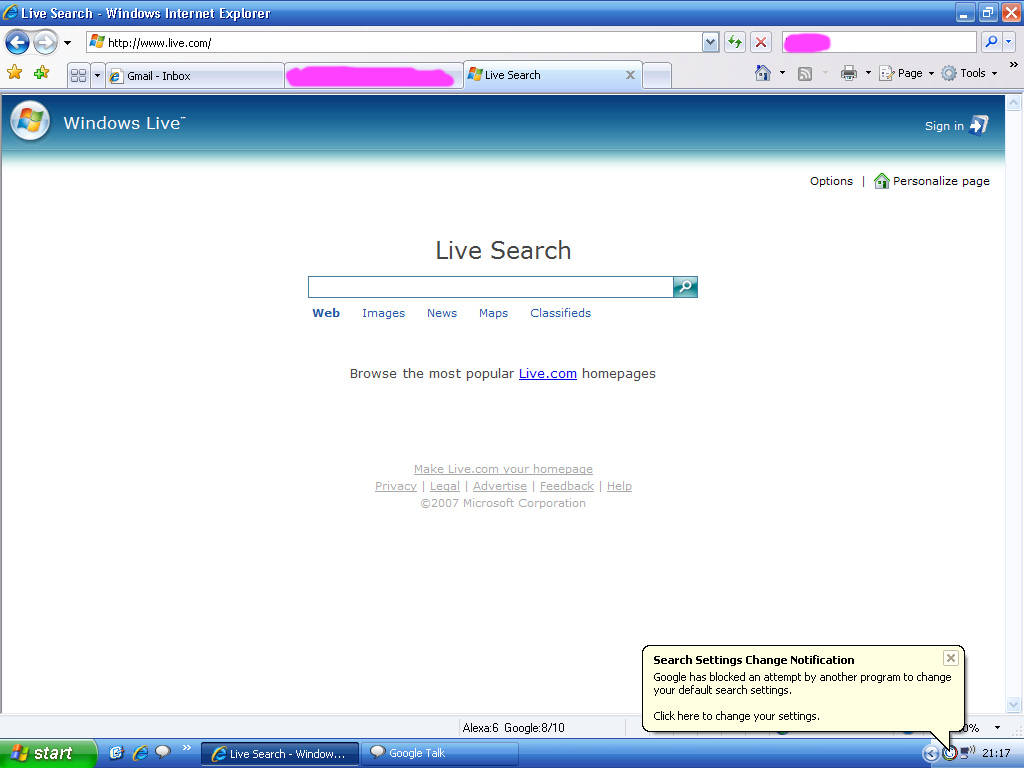Click the 21:17 taskbar clock
This screenshot has height=768, width=1024.
click(996, 753)
